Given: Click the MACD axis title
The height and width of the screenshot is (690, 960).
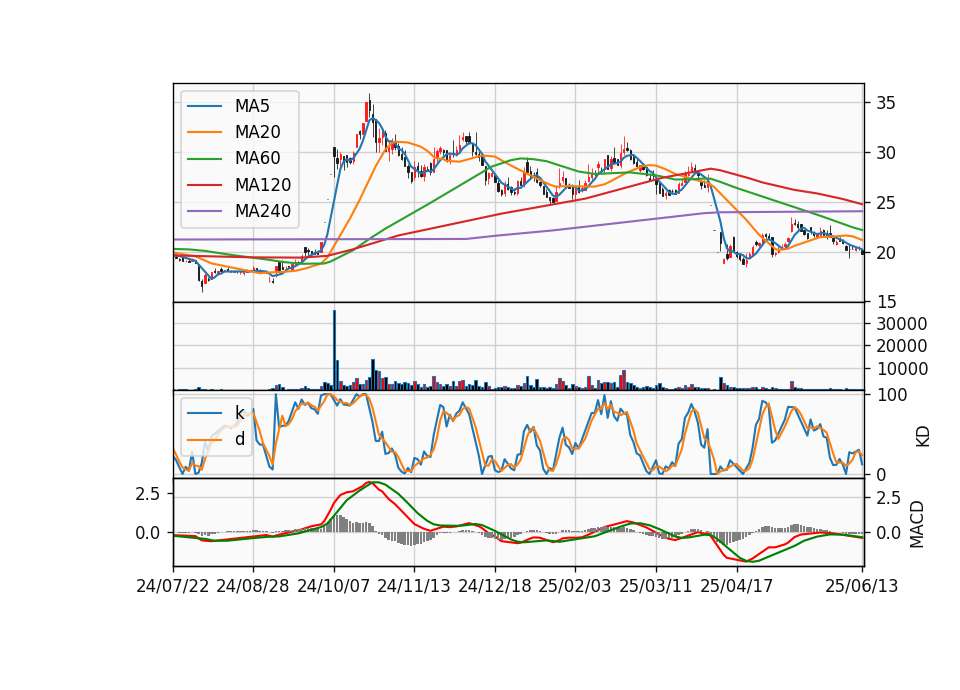Looking at the screenshot, I should point(917,525).
